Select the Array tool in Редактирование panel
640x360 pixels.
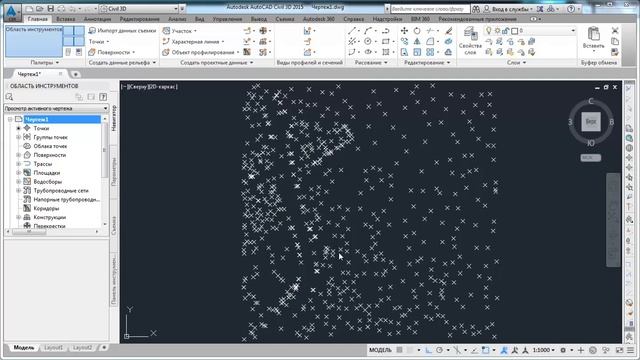pyautogui.click(x=430, y=52)
